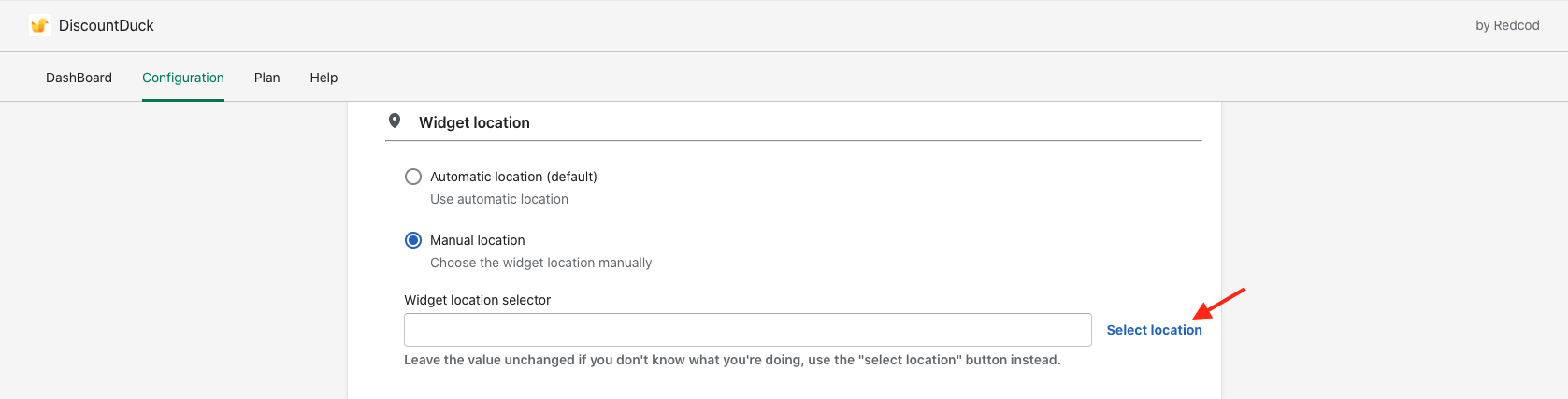Click the "Use automatic location" description

pyautogui.click(x=499, y=199)
